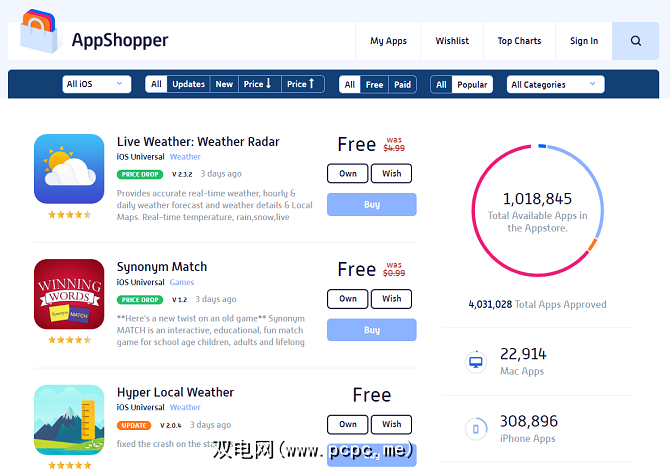Screen dimensions: 670x473
Task: Add Live Weather to Wish
Action: [391, 173]
